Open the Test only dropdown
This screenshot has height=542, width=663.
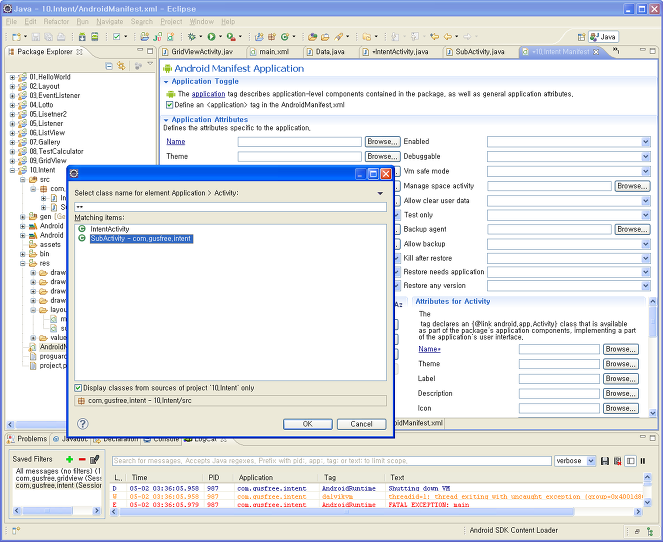pos(646,215)
